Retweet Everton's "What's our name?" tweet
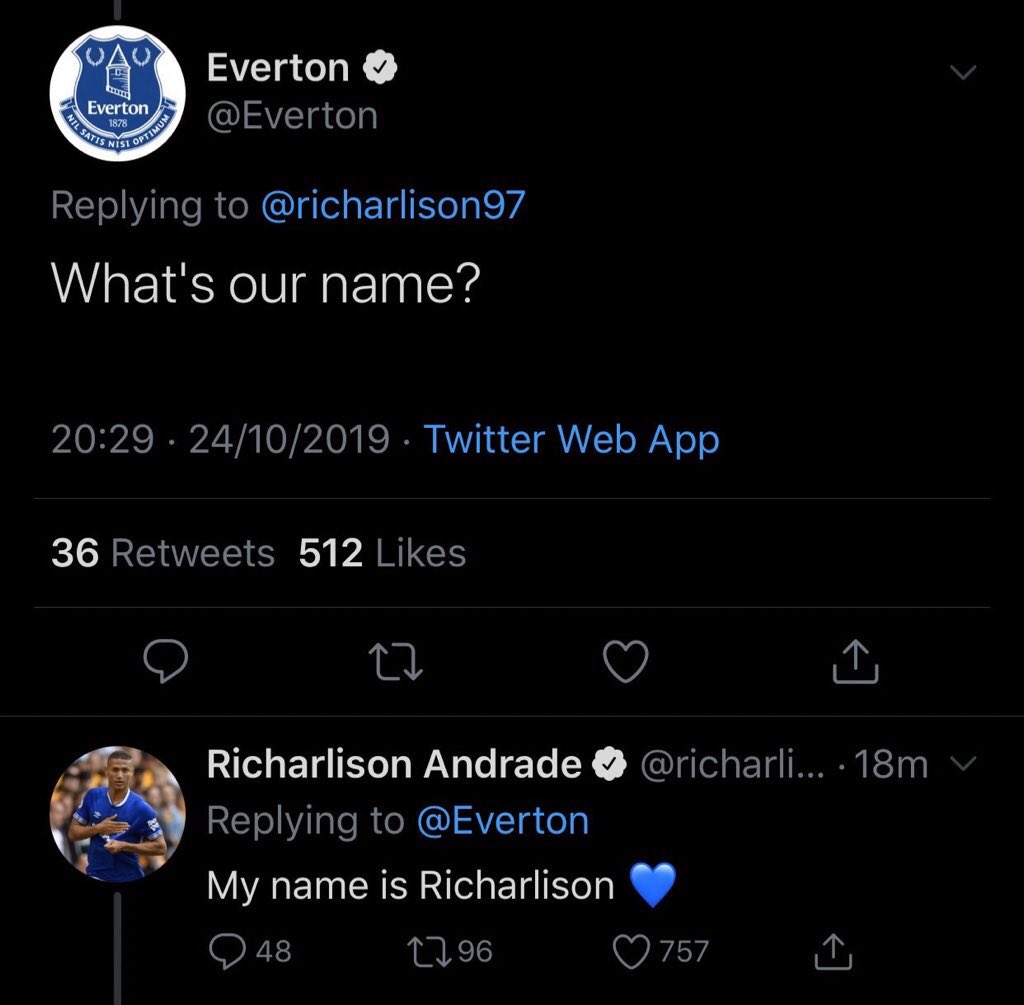The height and width of the screenshot is (1005, 1024). tap(395, 661)
